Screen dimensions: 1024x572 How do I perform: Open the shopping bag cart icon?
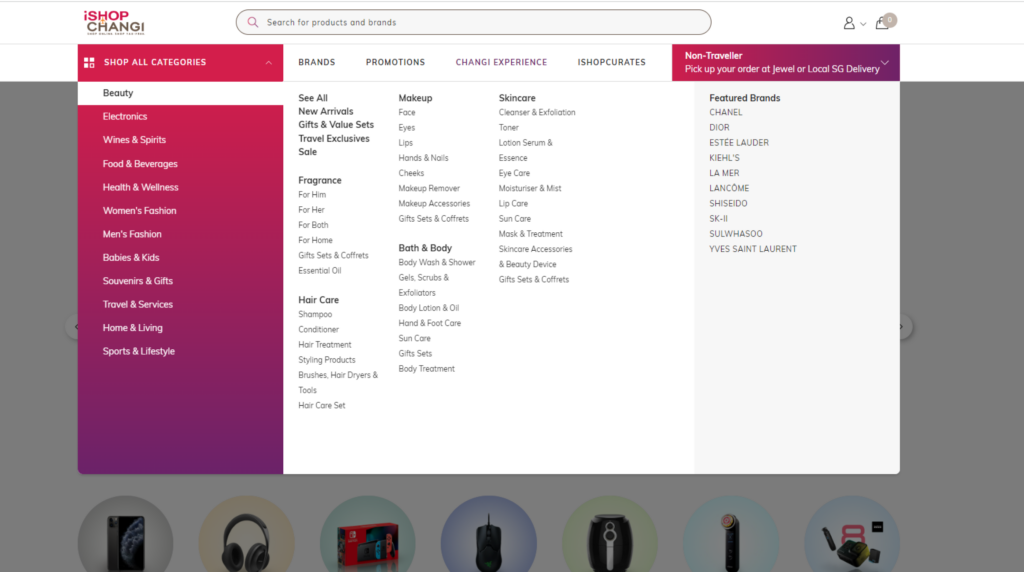(x=882, y=23)
